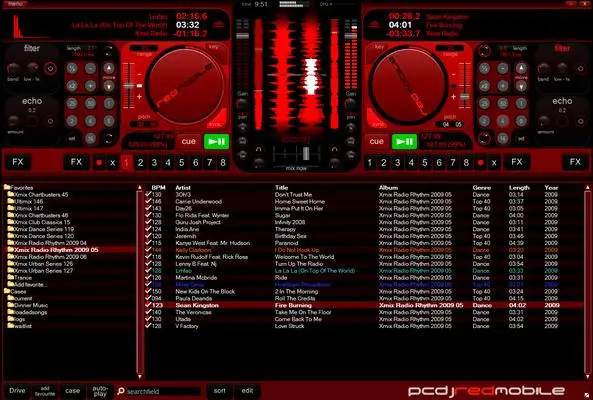This screenshot has height=400, width=593.
Task: Toggle the left deck key lock button
Action: (214, 47)
